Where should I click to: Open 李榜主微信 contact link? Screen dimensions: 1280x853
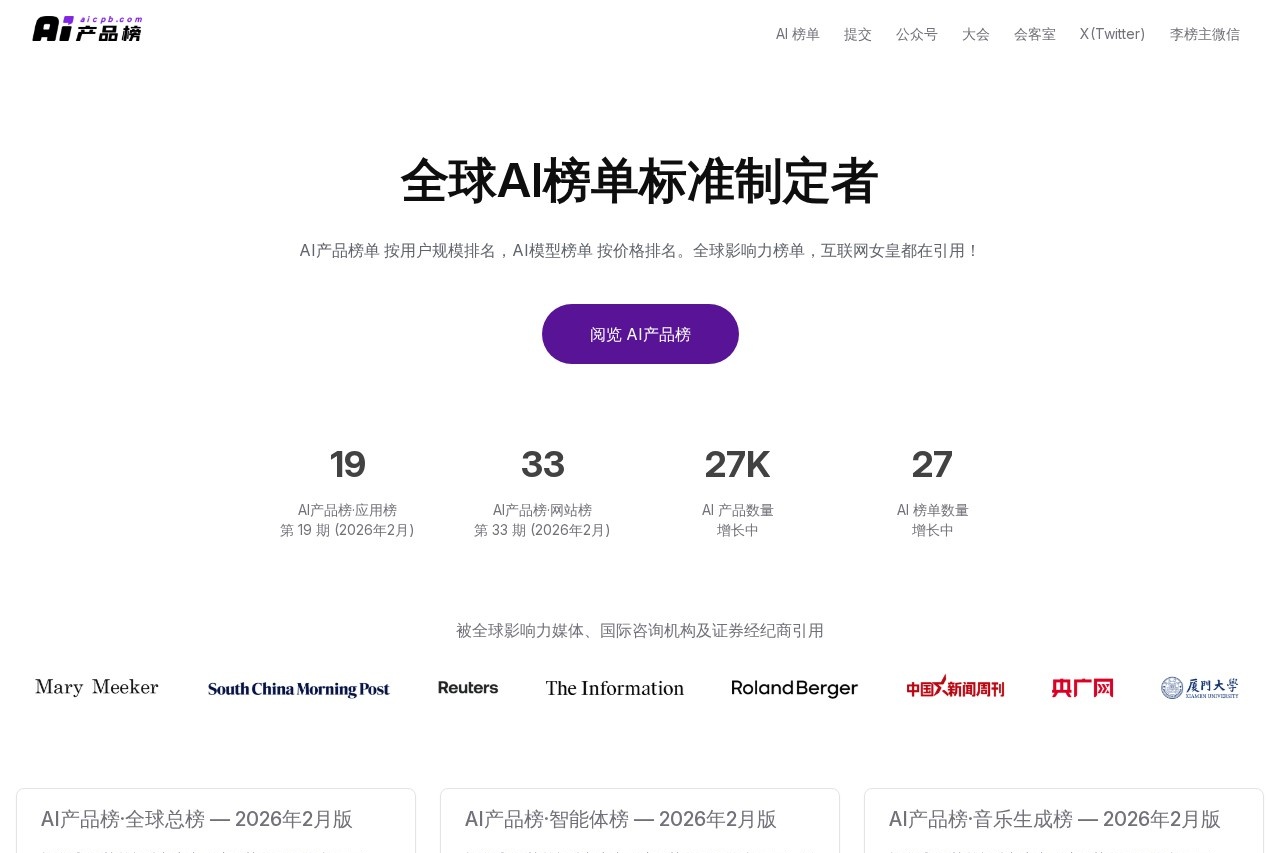tap(1204, 34)
